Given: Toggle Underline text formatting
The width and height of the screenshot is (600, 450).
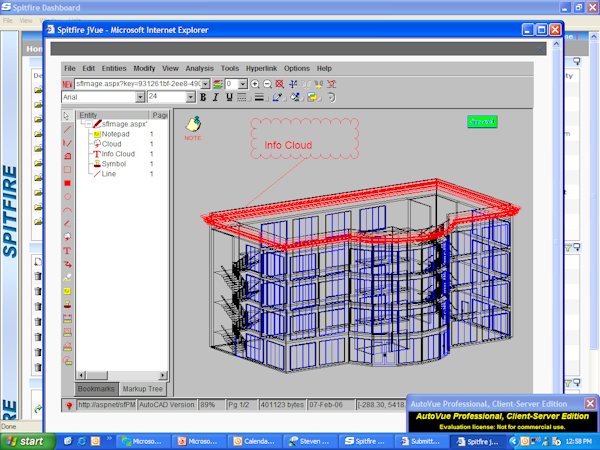Looking at the screenshot, I should point(229,97).
